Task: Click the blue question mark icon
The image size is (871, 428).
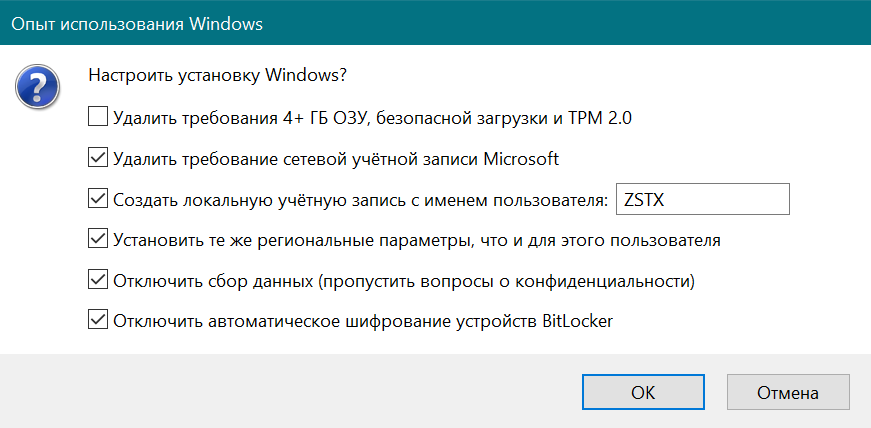Action: (33, 87)
